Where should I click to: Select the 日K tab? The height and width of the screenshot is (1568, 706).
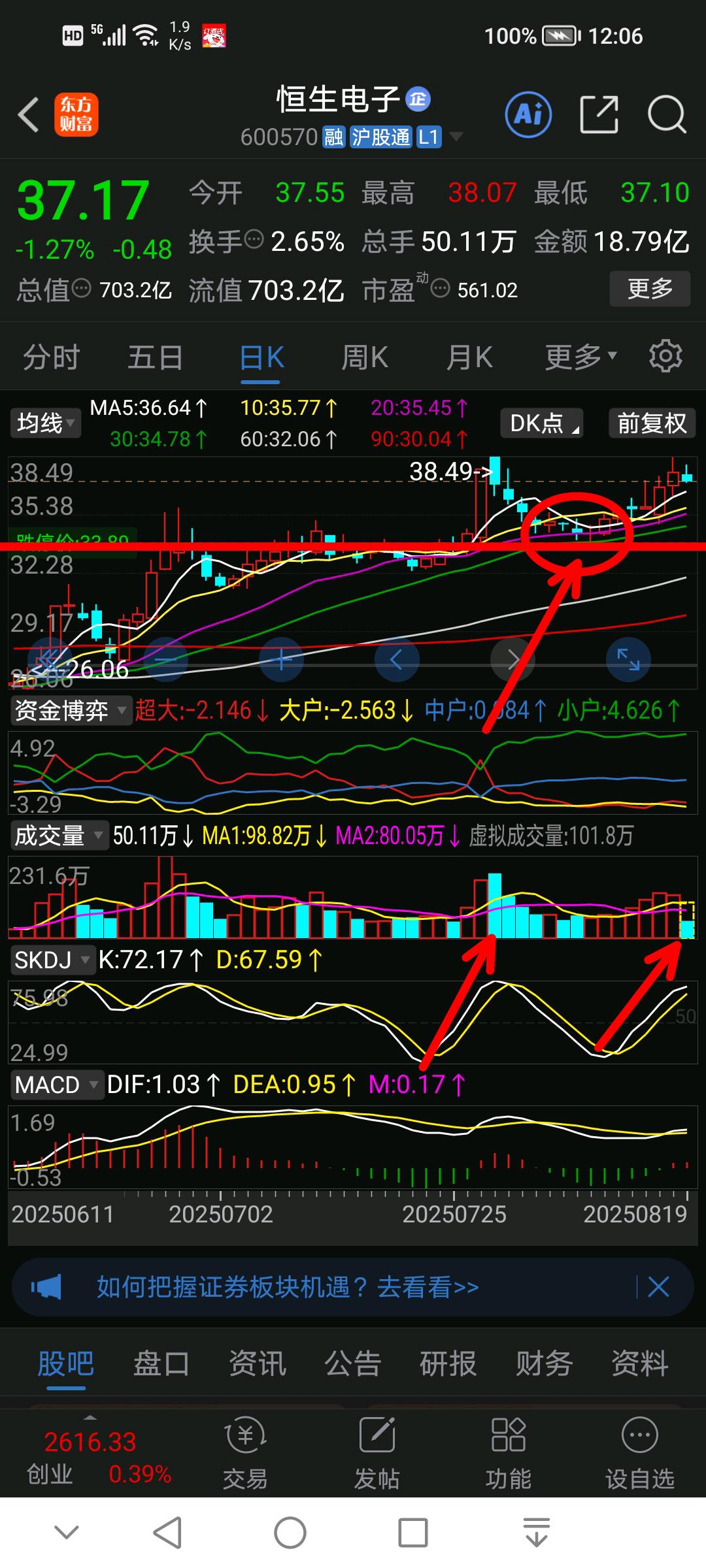(261, 357)
